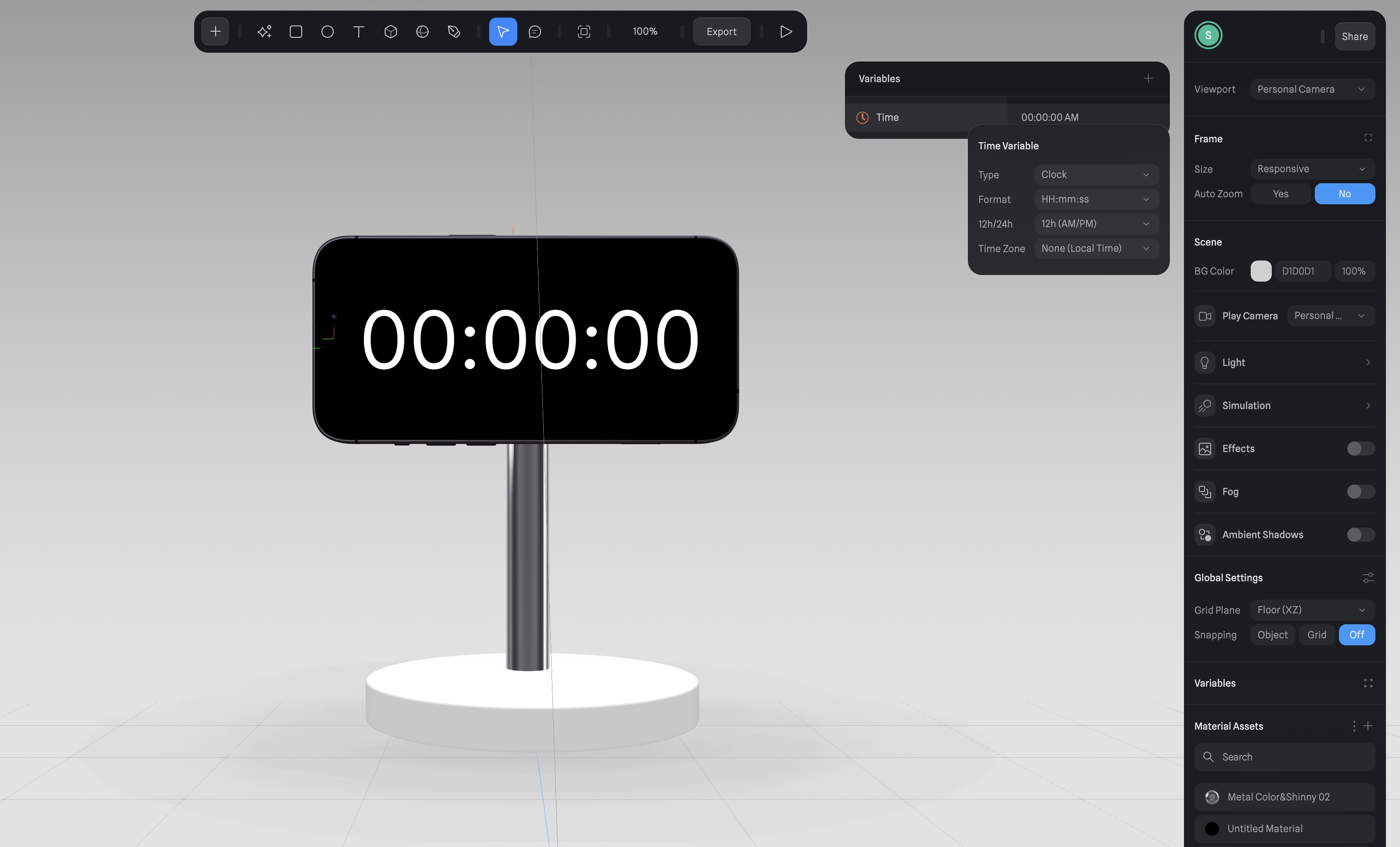Open the BG Color swatch
The width and height of the screenshot is (1400, 847).
click(1260, 271)
